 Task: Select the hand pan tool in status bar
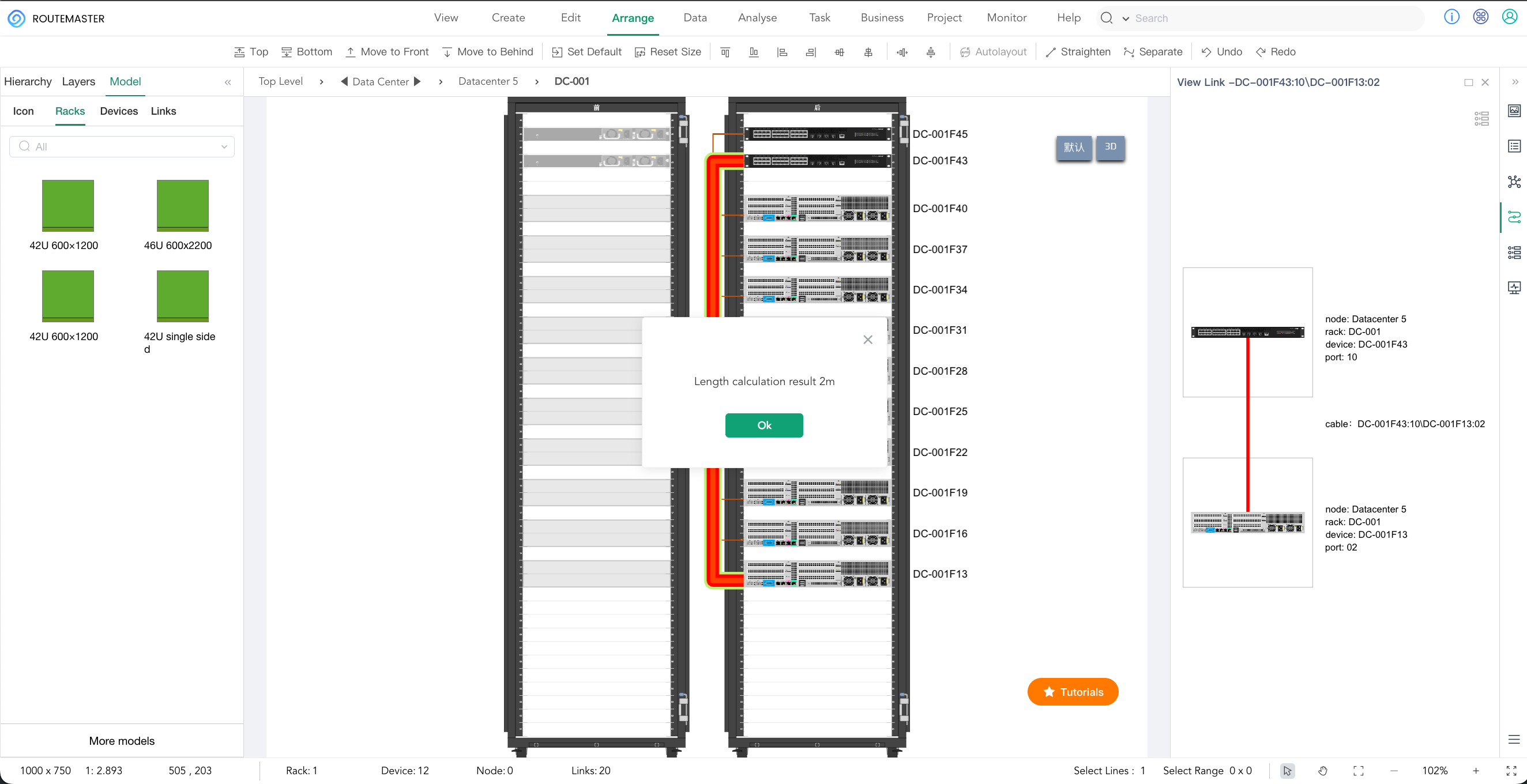[x=1322, y=770]
